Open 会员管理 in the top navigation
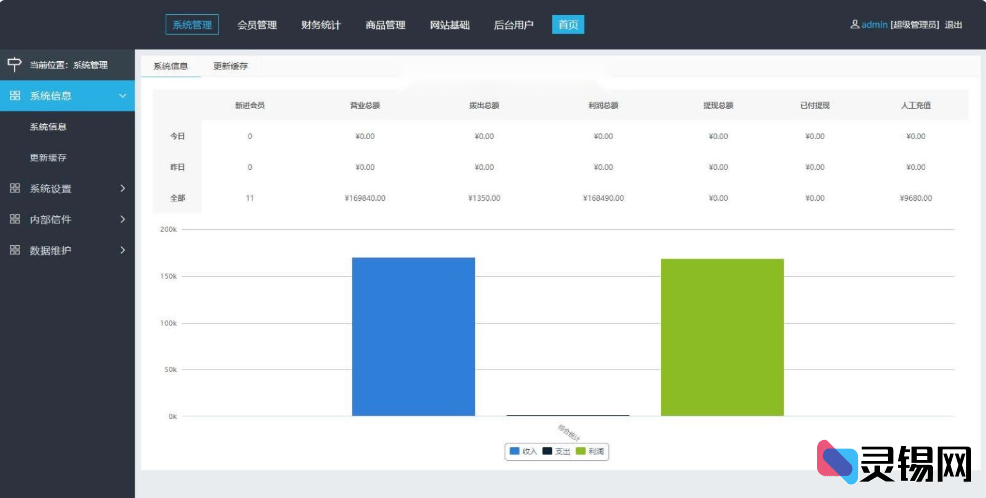Image resolution: width=986 pixels, height=498 pixels. 257,25
